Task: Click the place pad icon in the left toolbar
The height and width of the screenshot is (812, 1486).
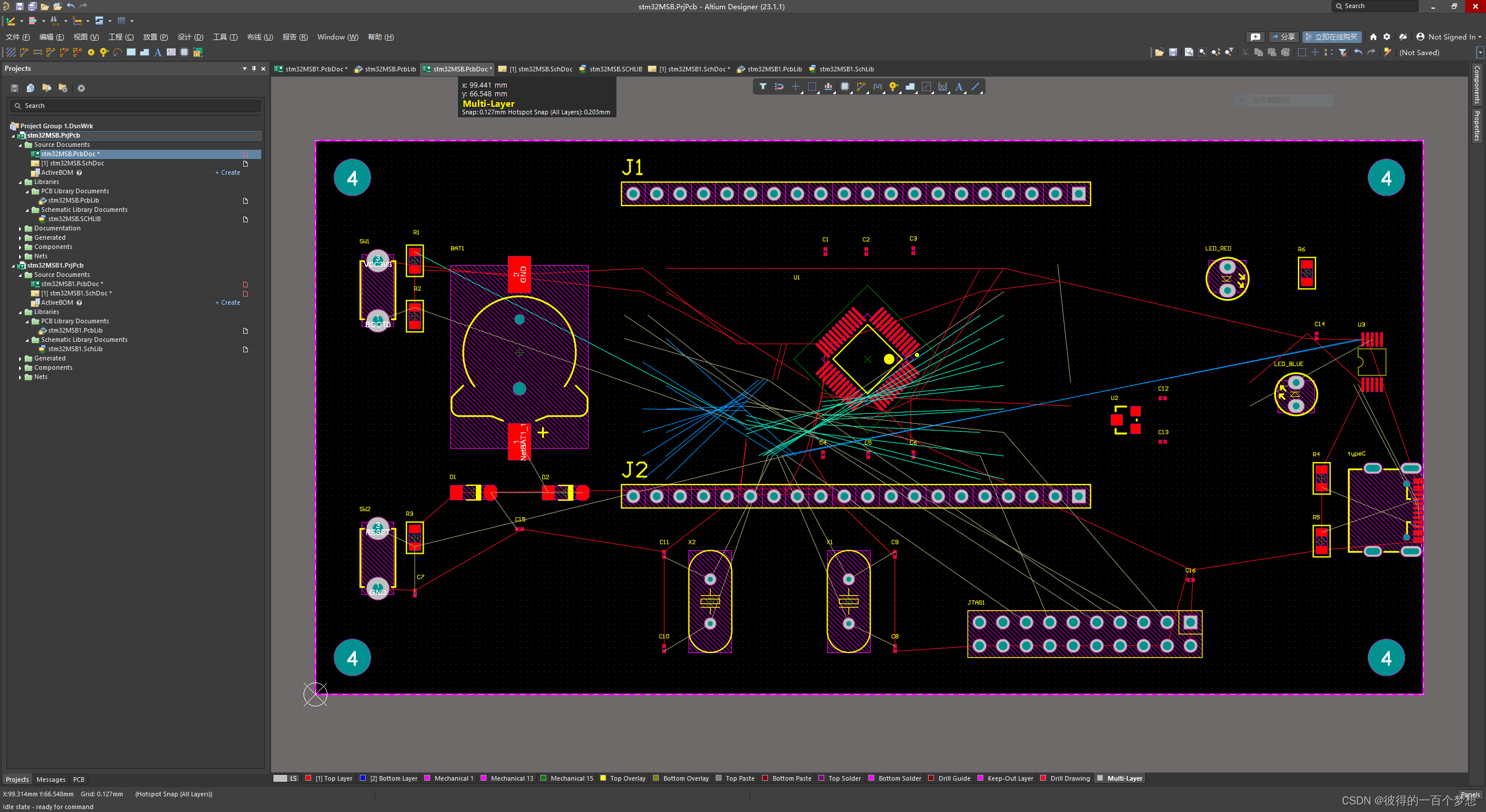Action: [91, 52]
